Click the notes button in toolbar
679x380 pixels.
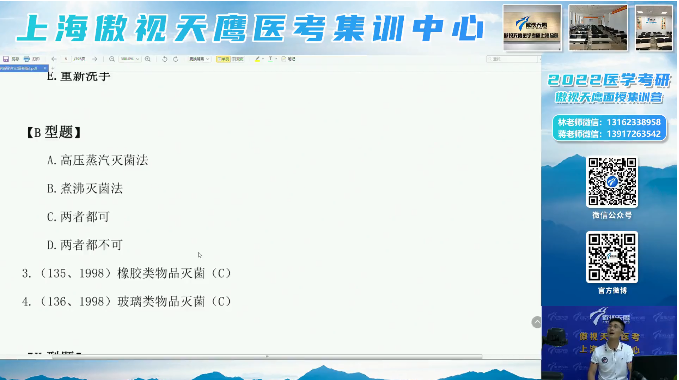point(288,59)
